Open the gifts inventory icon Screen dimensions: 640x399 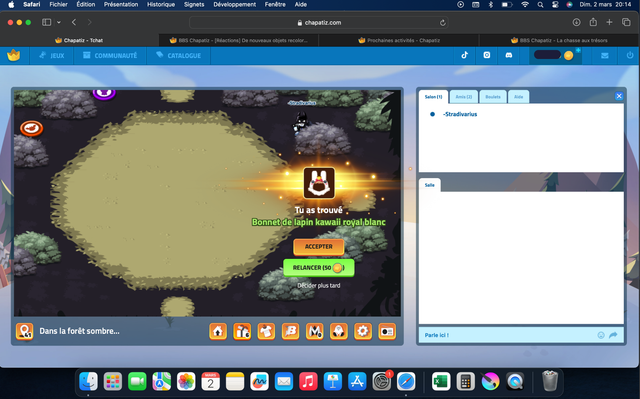point(242,331)
